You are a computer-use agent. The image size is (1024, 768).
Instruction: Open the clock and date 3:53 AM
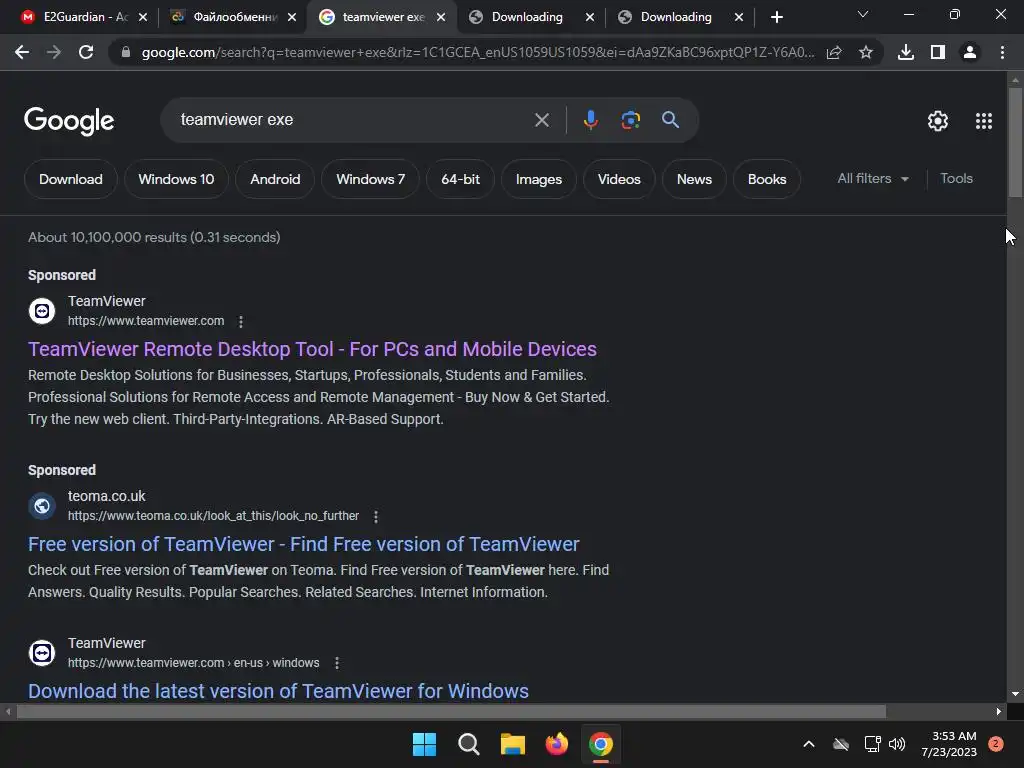tap(950, 744)
